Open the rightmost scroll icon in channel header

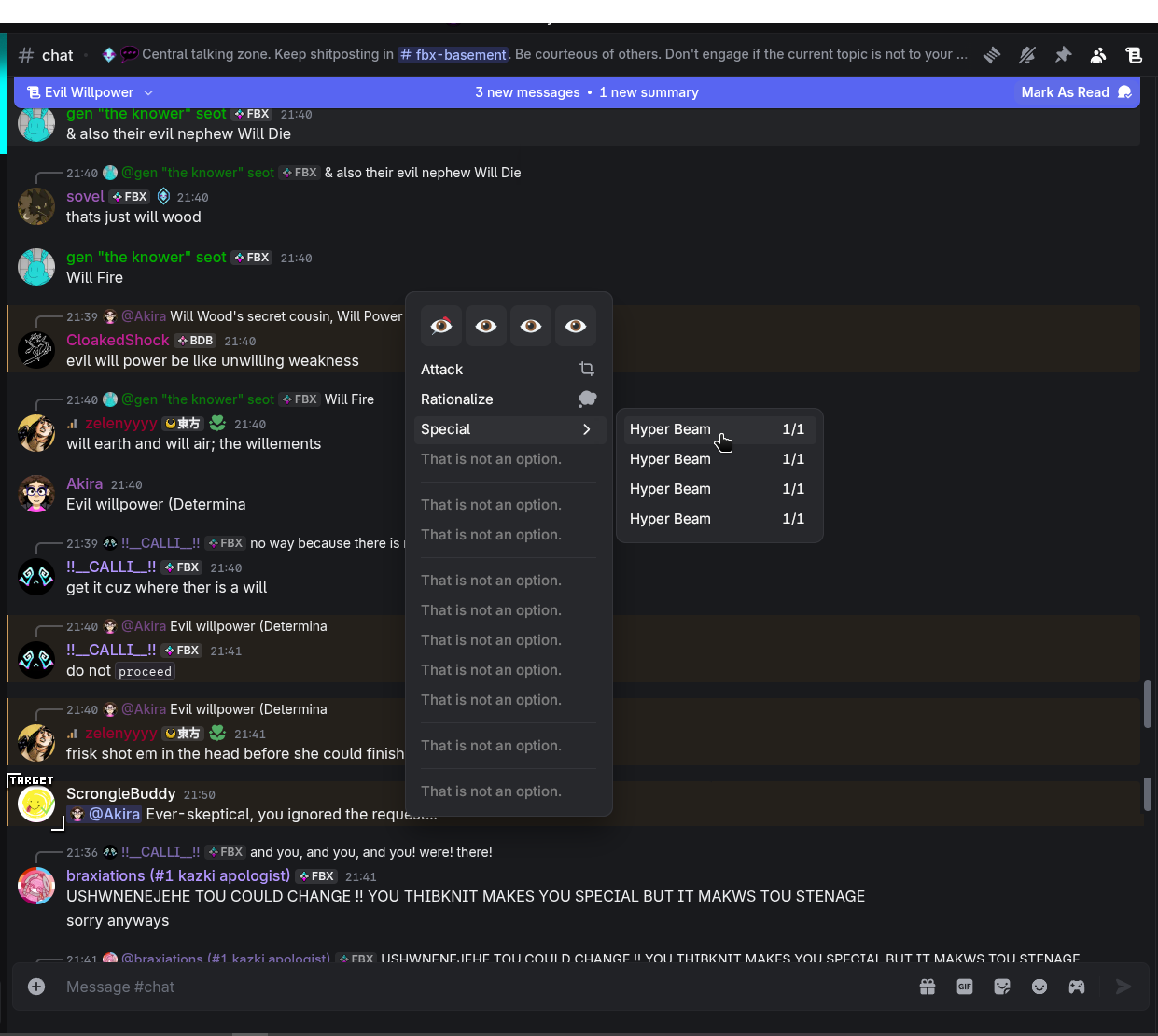(1134, 55)
